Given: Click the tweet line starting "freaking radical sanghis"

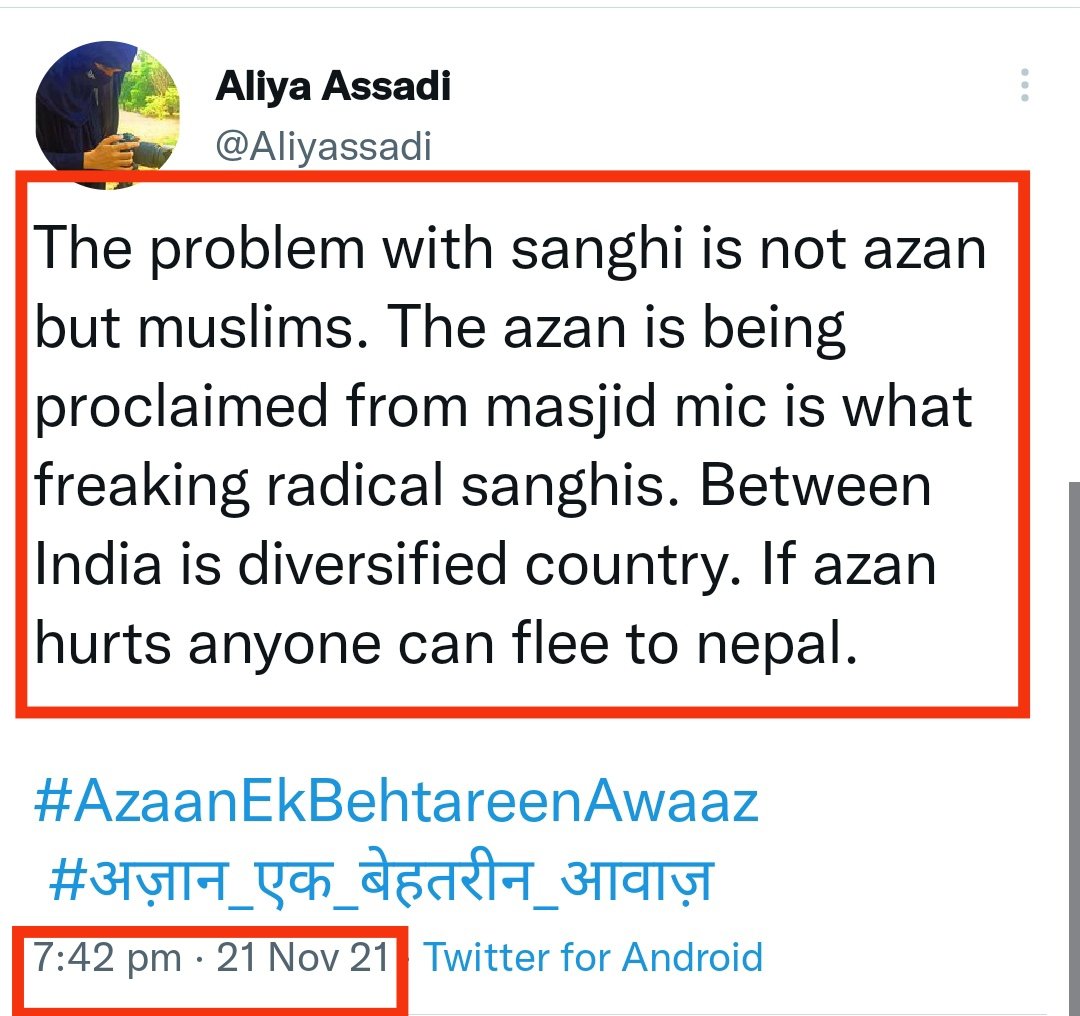Looking at the screenshot, I should tap(482, 486).
